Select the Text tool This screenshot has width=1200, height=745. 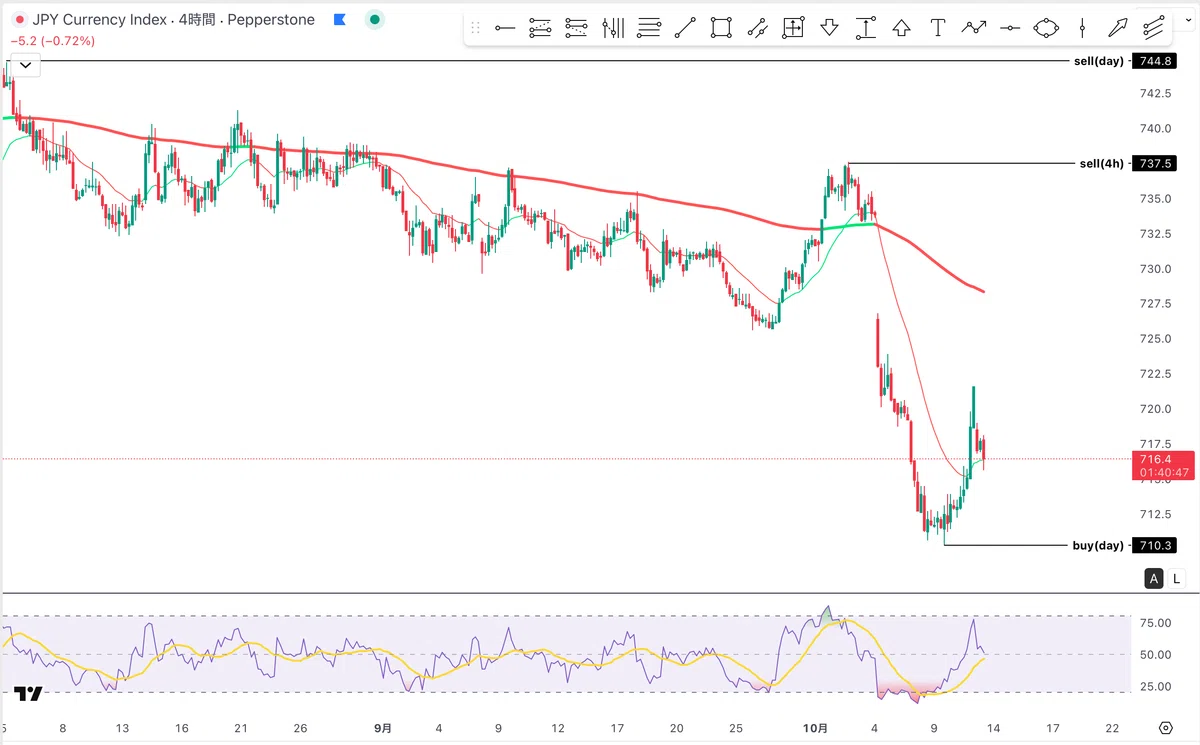click(937, 28)
